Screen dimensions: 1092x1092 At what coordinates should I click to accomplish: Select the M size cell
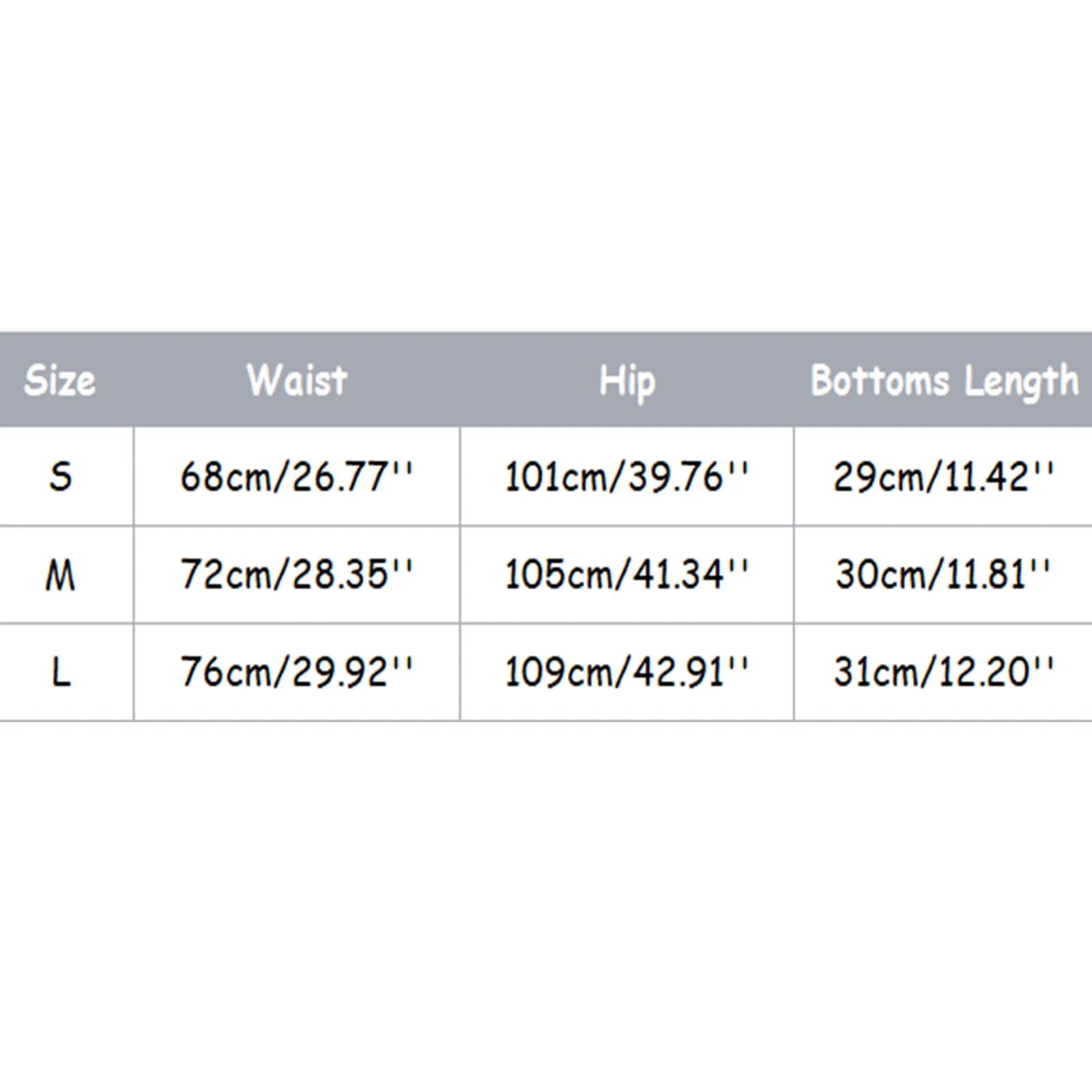click(66, 574)
